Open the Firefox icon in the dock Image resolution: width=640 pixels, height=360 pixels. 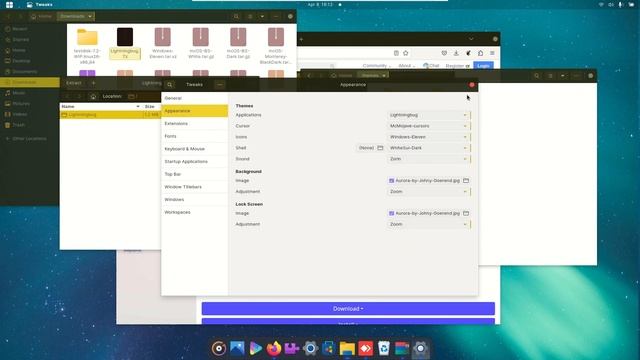tap(274, 348)
